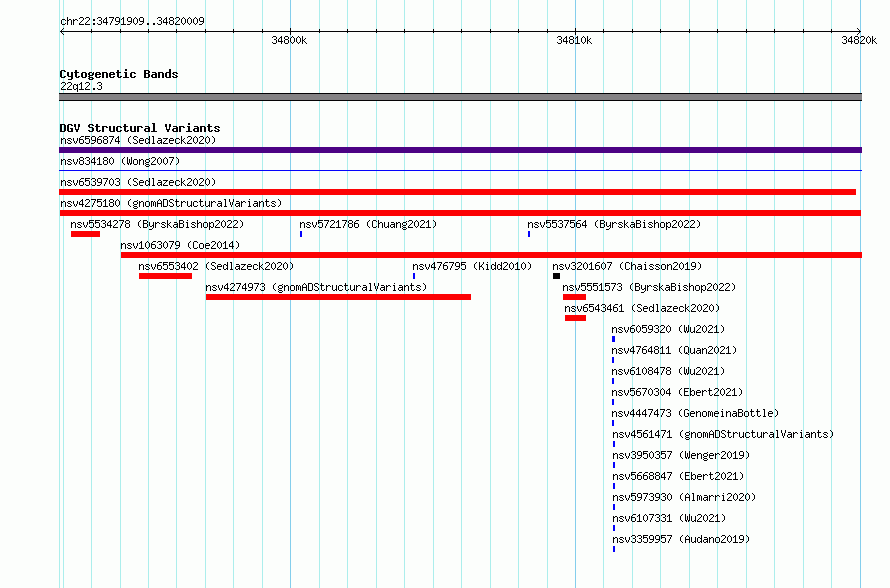Open nsv3201607 (Chaisson2019) label

pyautogui.click(x=627, y=266)
